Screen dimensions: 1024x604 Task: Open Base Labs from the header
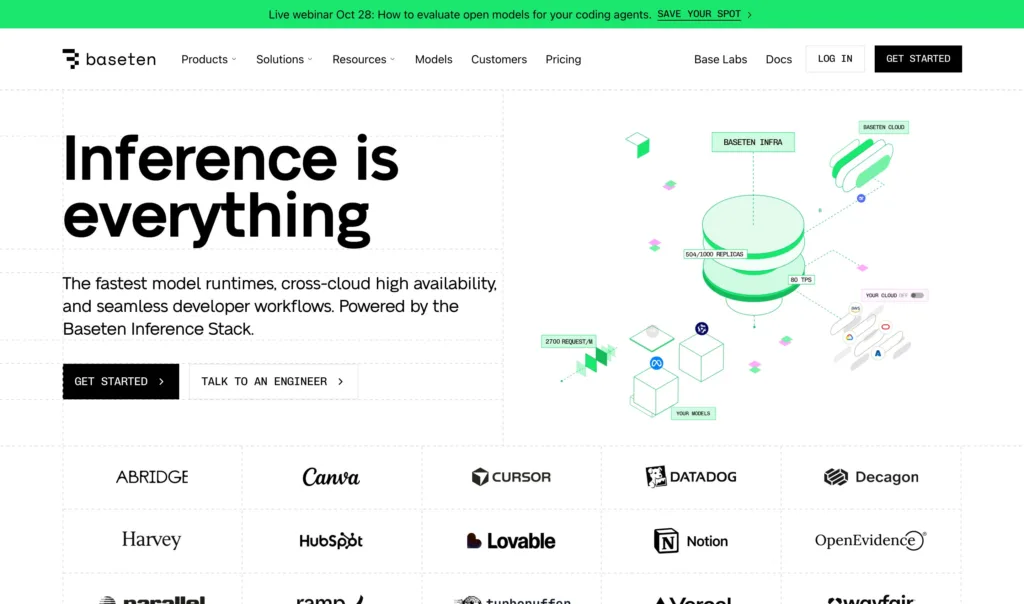tap(720, 59)
